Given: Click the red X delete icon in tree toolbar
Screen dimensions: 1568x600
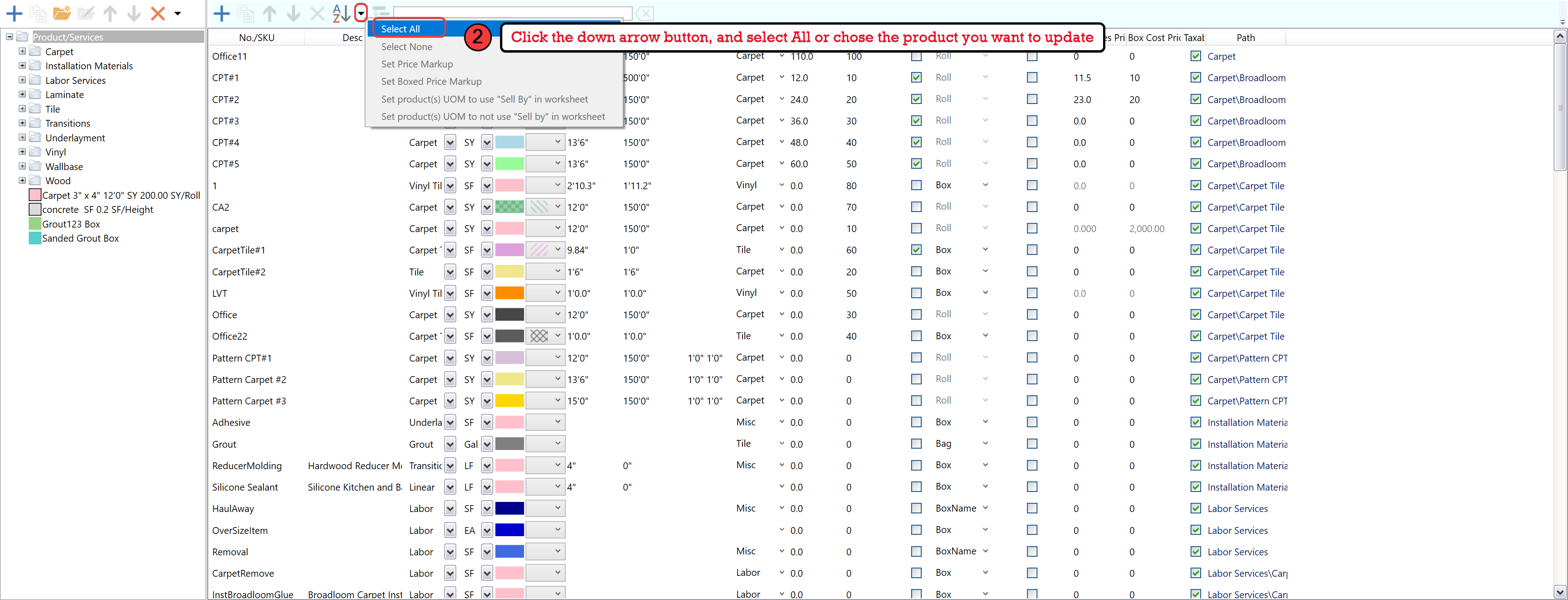Looking at the screenshot, I should point(158,13).
